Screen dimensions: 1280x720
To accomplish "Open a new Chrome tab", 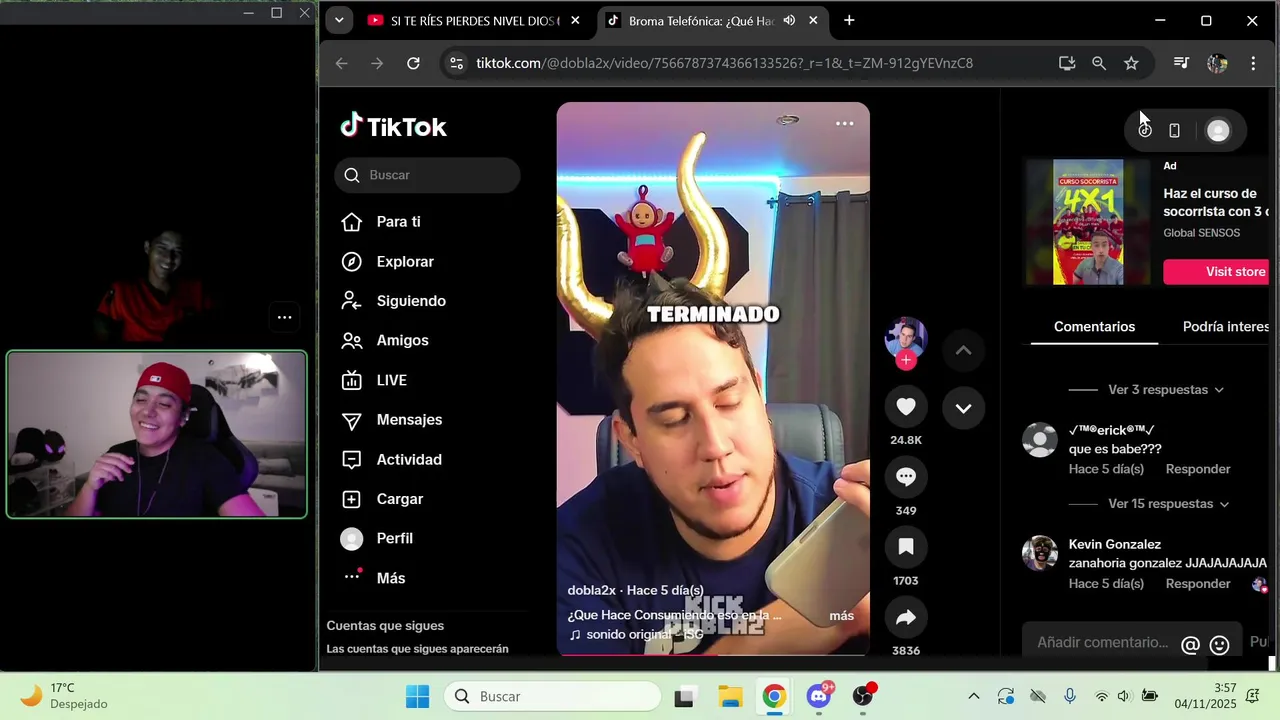I will tap(849, 21).
